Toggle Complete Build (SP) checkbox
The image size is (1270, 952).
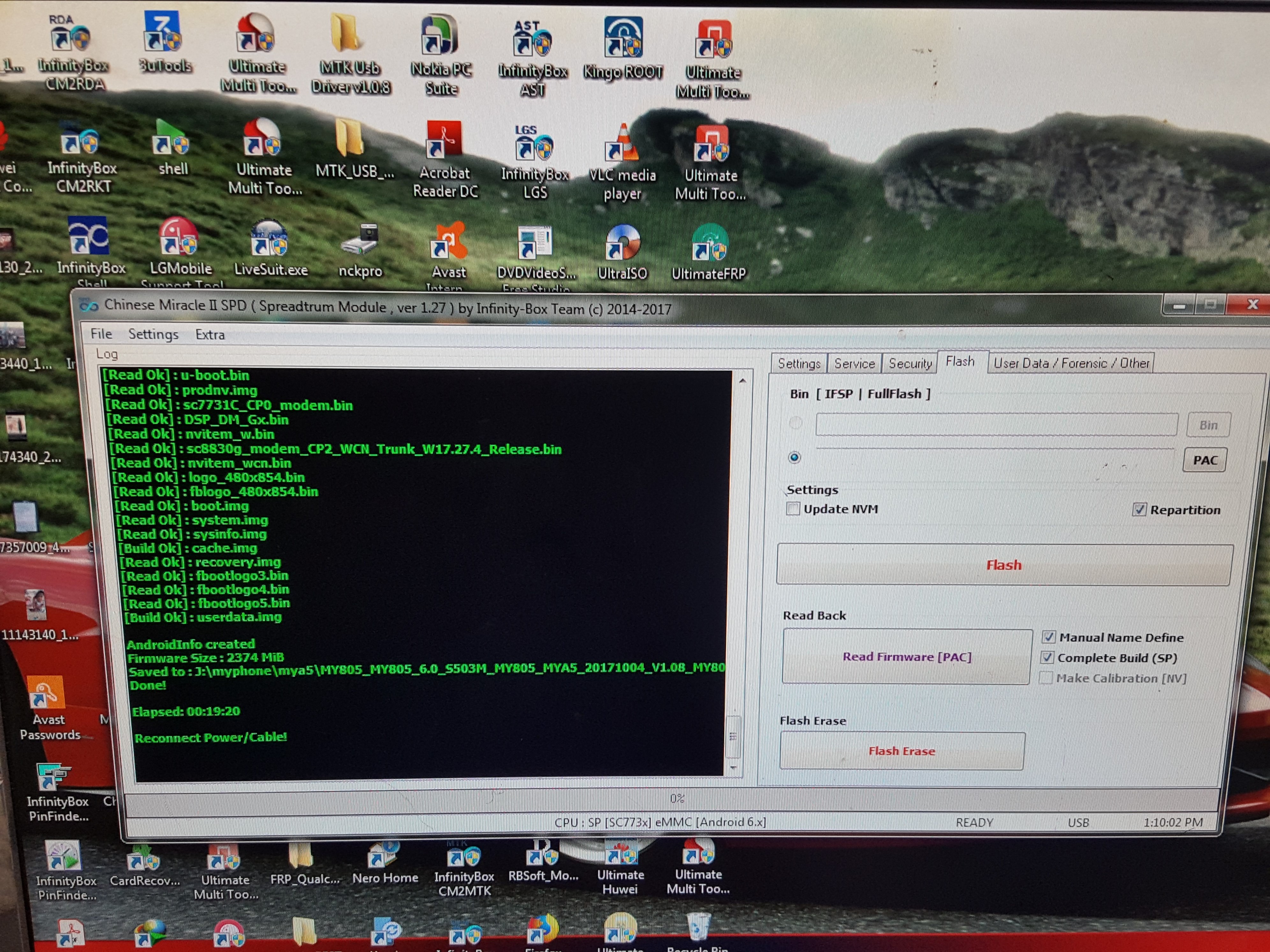click(1048, 658)
